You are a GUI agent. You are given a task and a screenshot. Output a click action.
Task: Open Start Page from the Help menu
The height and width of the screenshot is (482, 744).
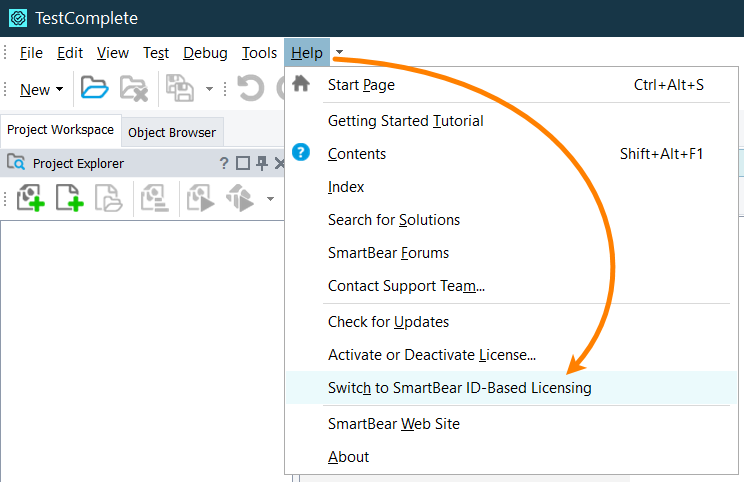coord(361,85)
